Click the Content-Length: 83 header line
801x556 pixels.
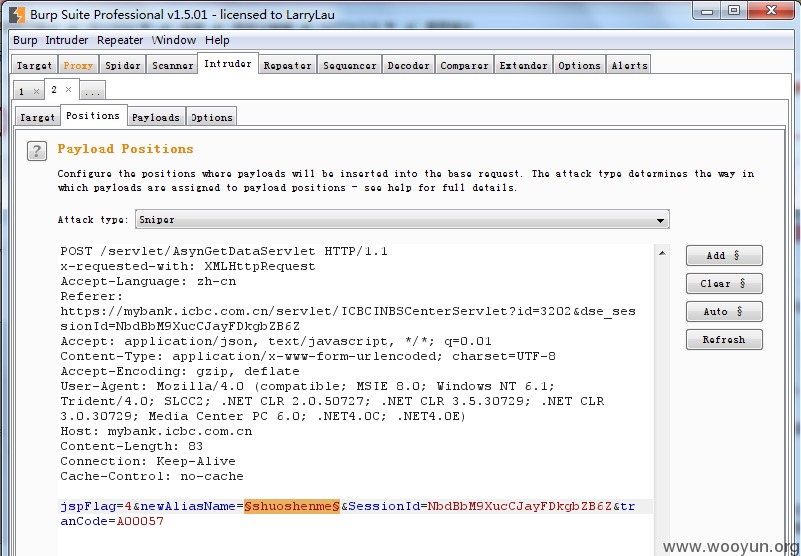[x=132, y=446]
